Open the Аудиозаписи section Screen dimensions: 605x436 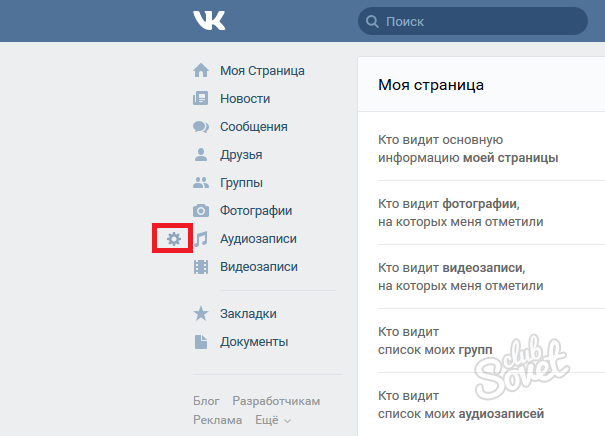[x=259, y=239]
